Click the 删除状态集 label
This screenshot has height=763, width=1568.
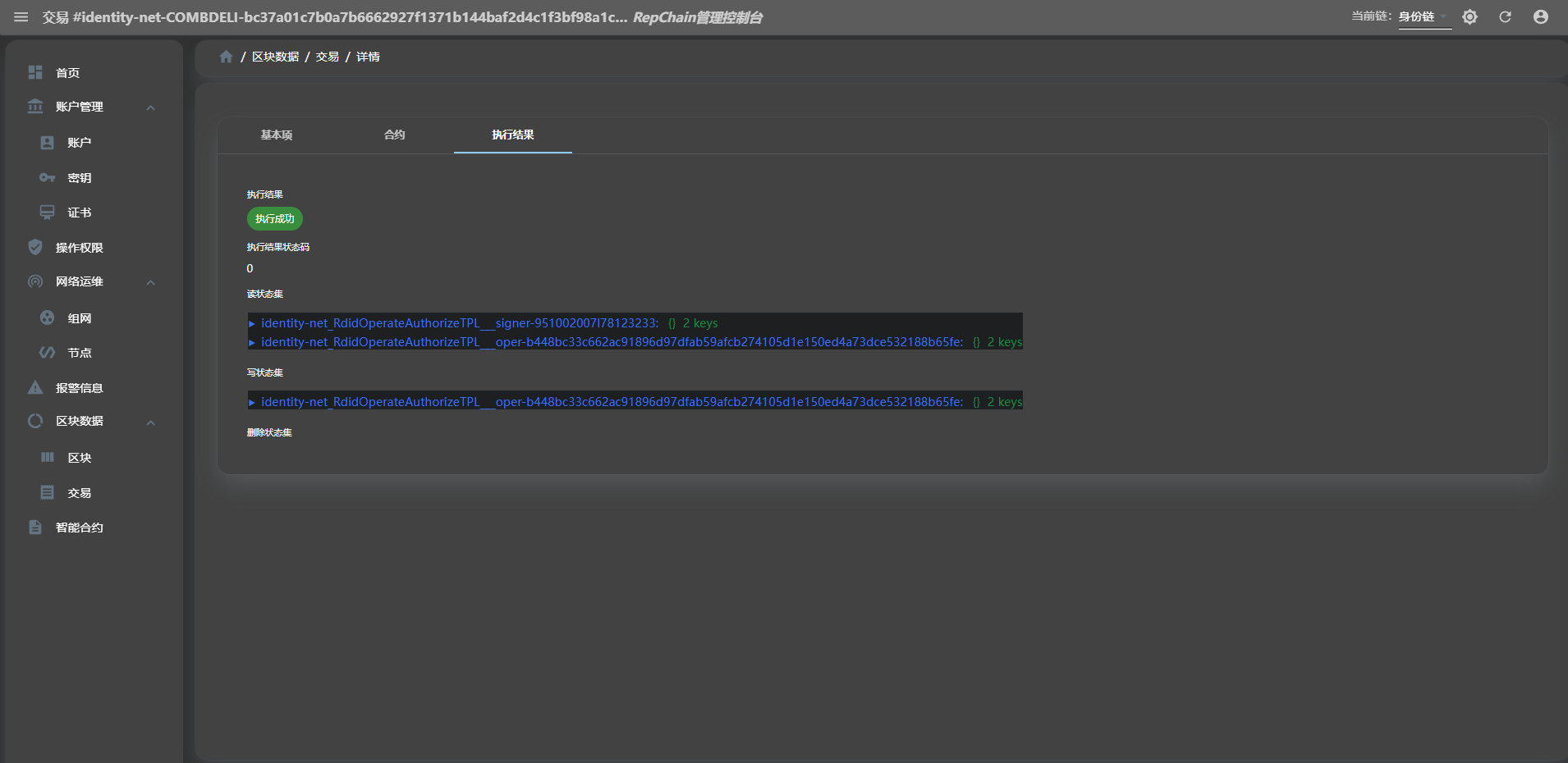coord(269,432)
